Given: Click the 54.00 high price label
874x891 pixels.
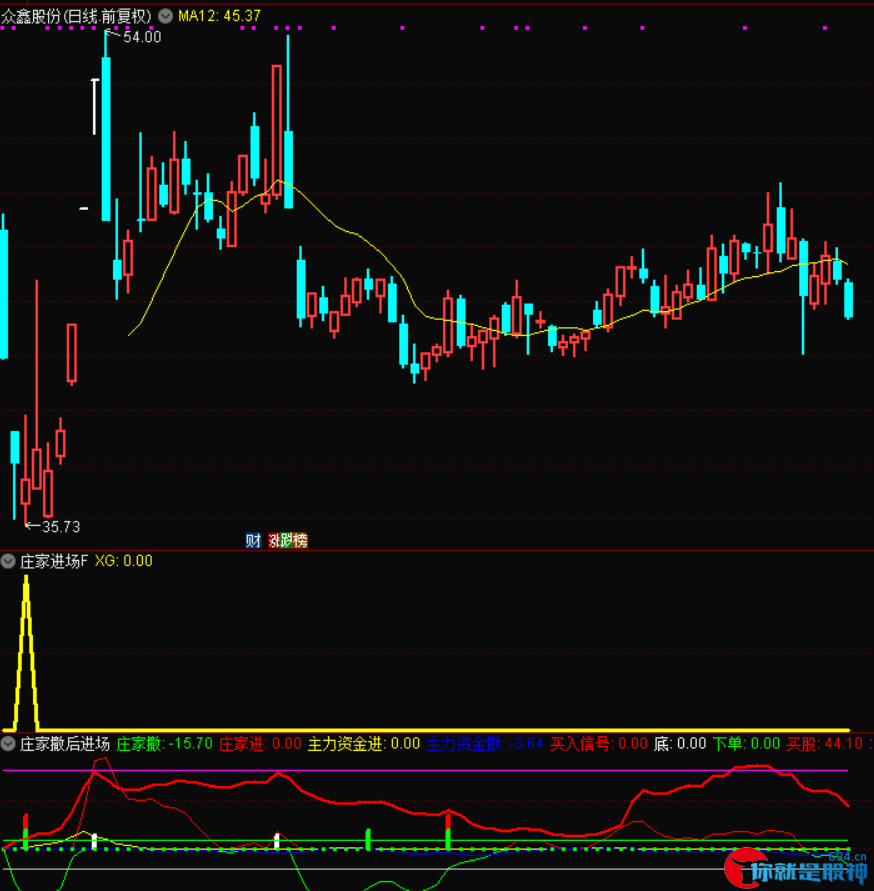Looking at the screenshot, I should (142, 37).
